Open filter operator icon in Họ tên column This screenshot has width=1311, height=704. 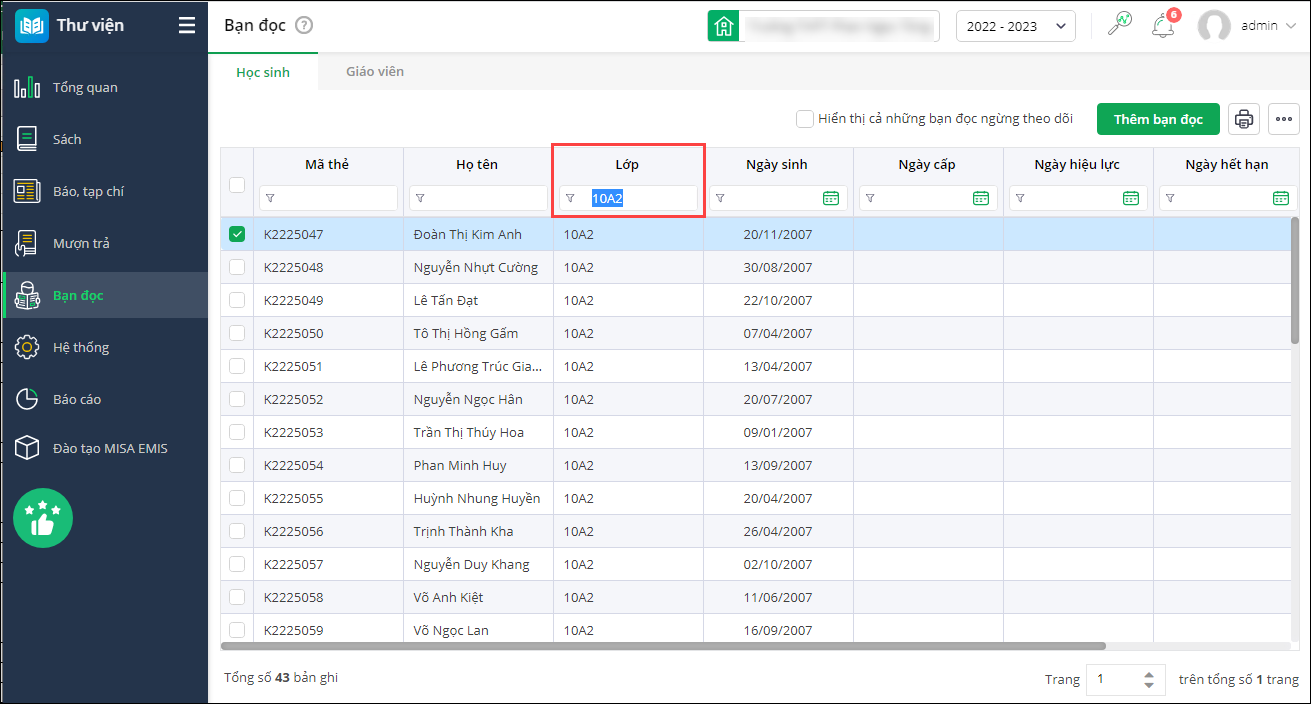point(420,198)
